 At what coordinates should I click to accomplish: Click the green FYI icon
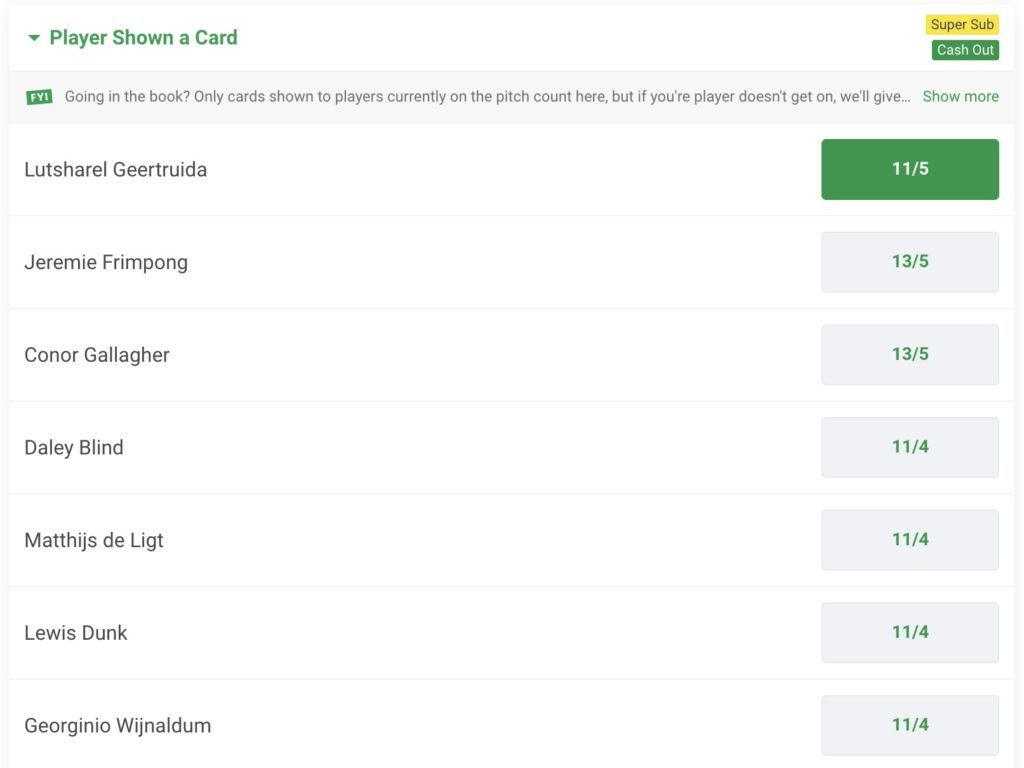[39, 97]
